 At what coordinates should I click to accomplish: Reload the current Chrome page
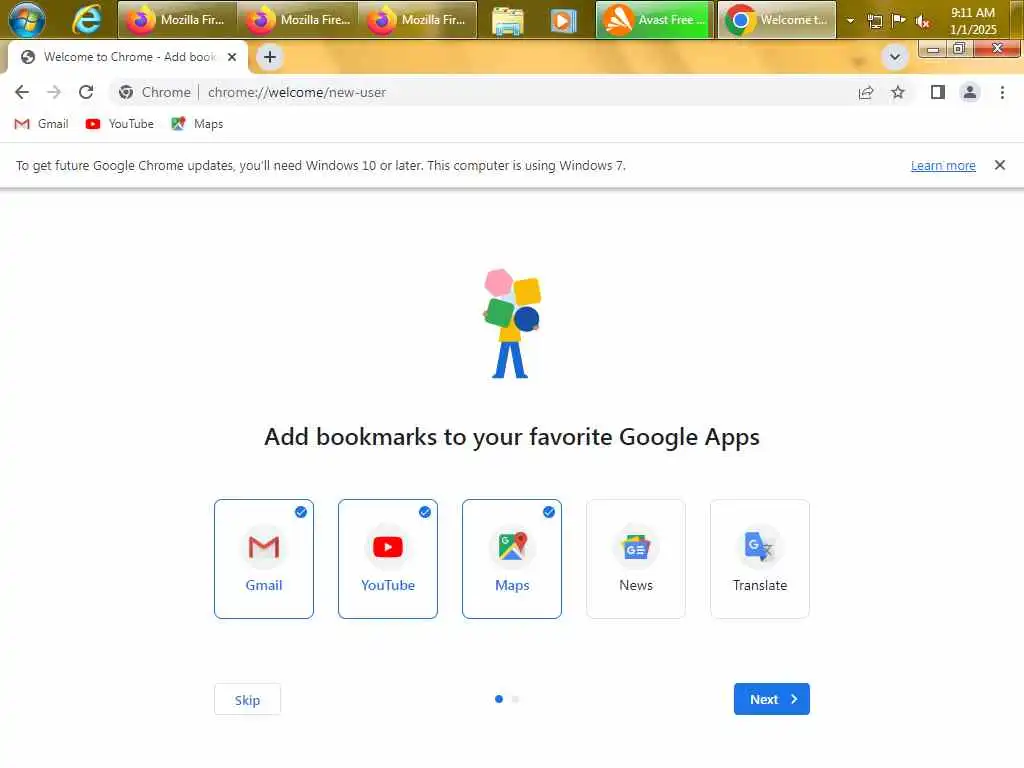click(86, 92)
